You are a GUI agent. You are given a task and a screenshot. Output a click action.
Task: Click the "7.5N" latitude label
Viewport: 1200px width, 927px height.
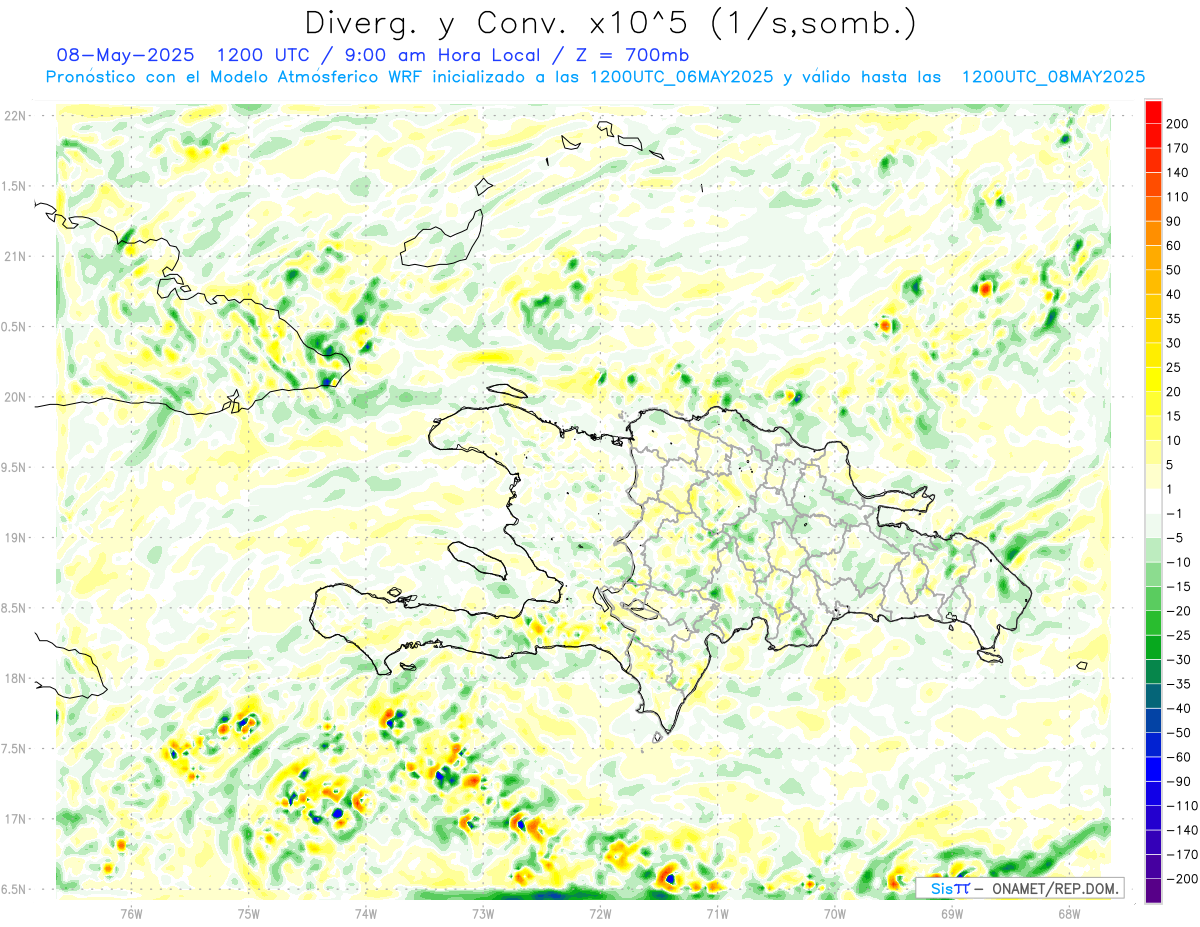coord(15,749)
